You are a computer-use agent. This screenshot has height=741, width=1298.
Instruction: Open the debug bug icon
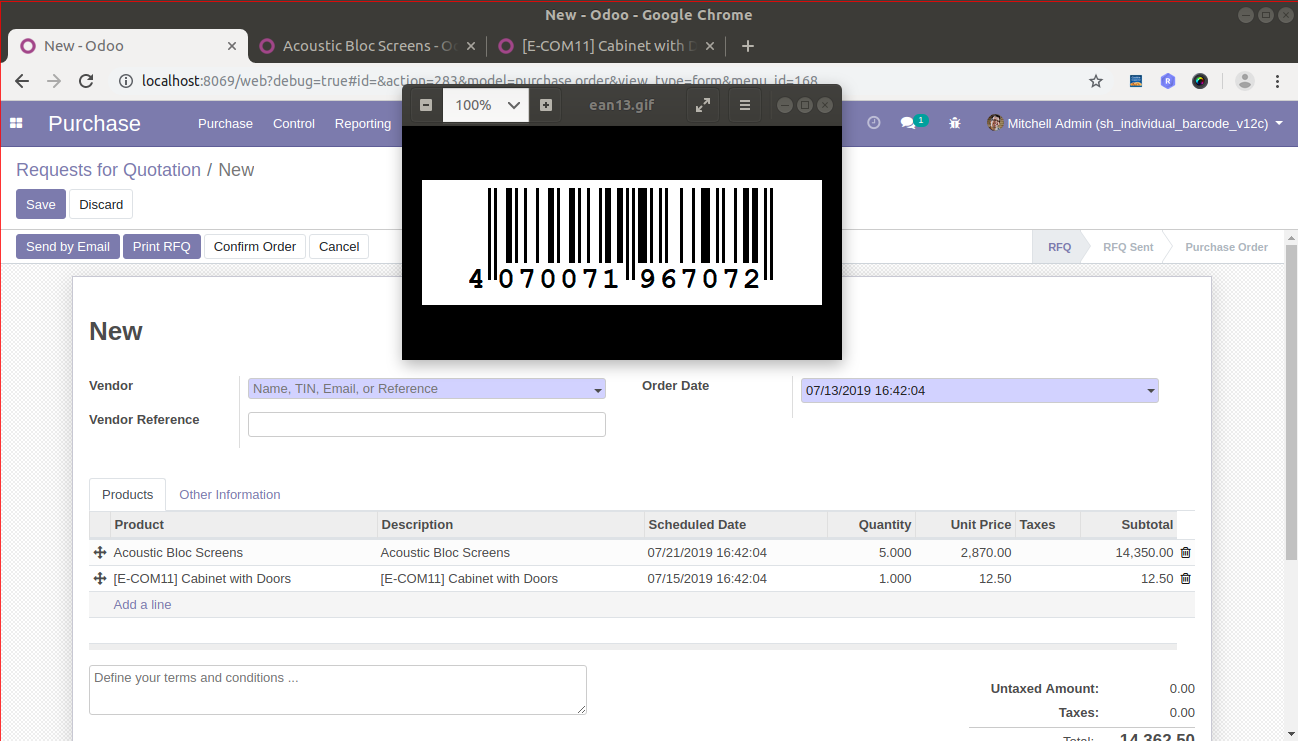coord(955,123)
